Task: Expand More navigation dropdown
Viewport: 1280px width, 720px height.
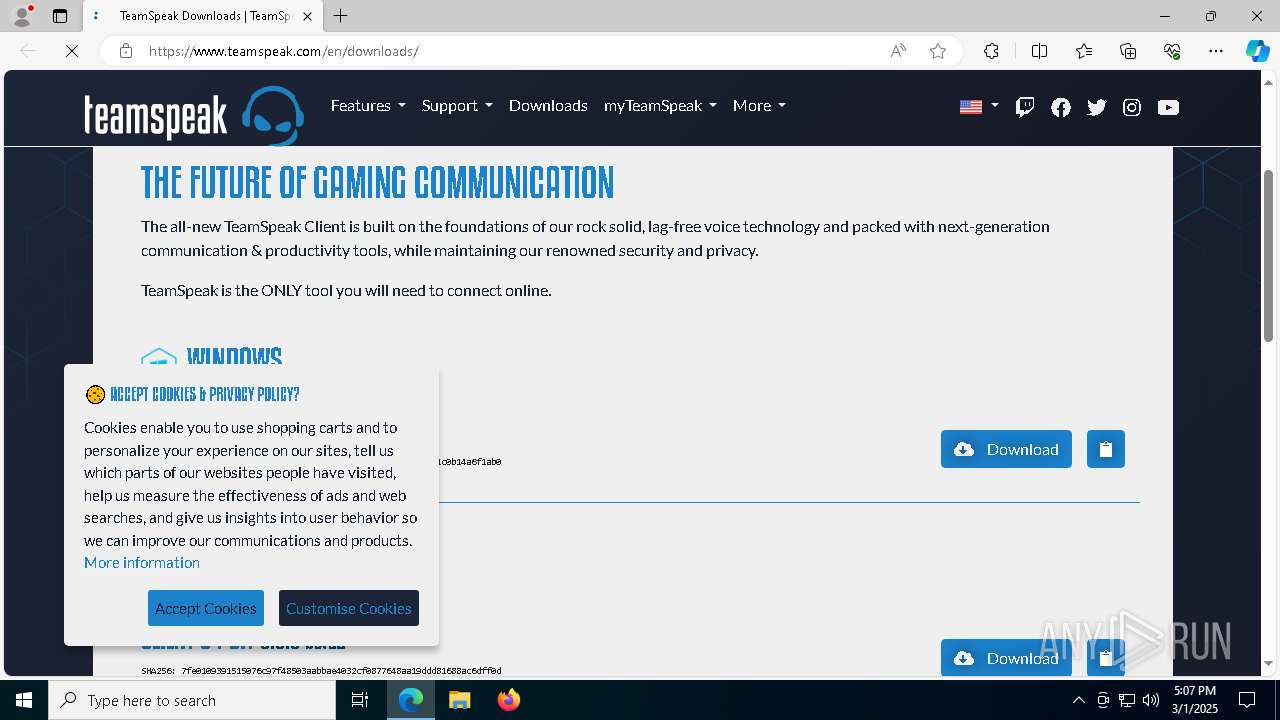Action: point(759,106)
